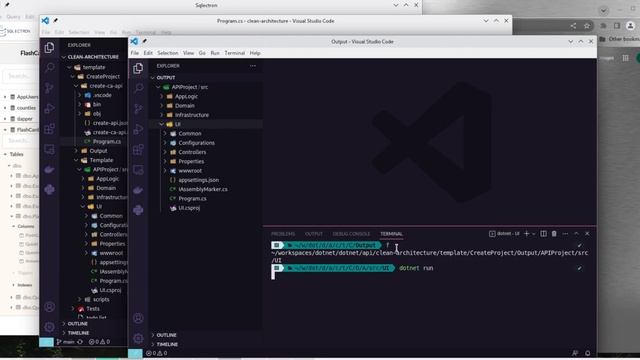Viewport: 640px width, 360px height.
Task: Open appsettings.json in Output window
Action: click(199, 180)
